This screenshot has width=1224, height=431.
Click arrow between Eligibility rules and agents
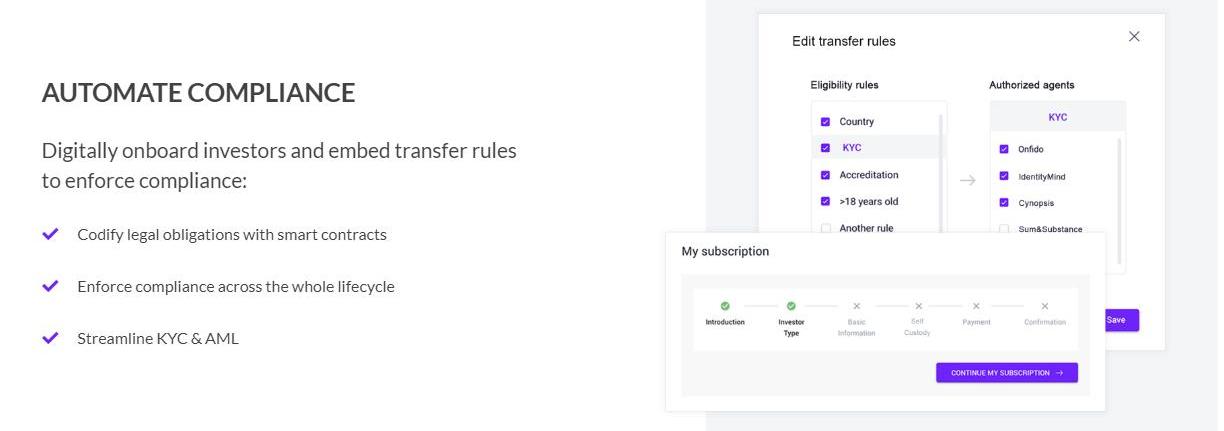(x=967, y=181)
